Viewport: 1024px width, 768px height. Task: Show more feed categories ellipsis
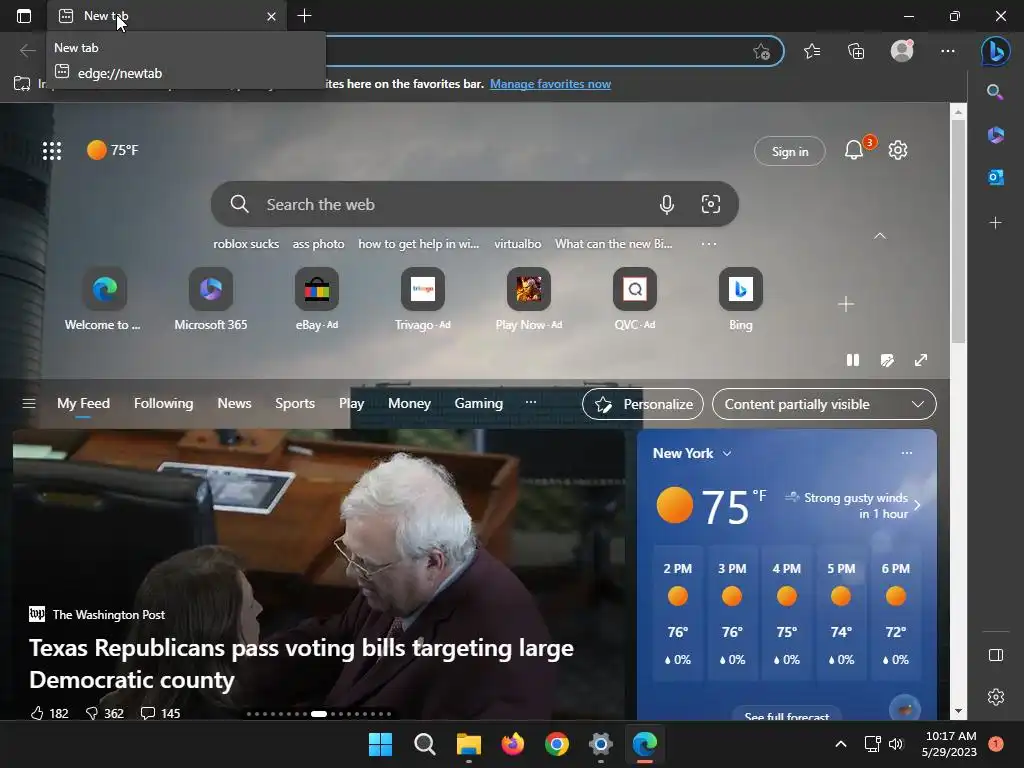click(531, 402)
